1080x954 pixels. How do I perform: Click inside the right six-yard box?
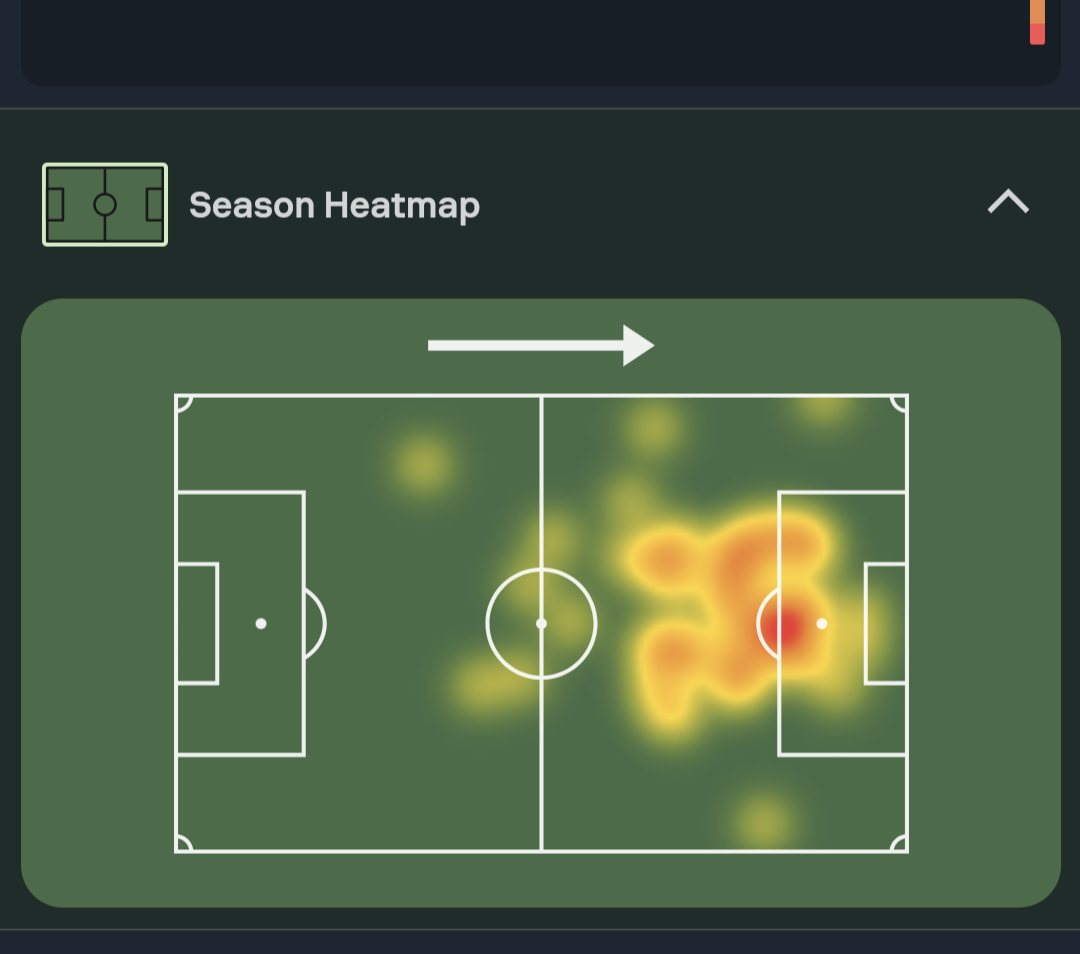(886, 623)
